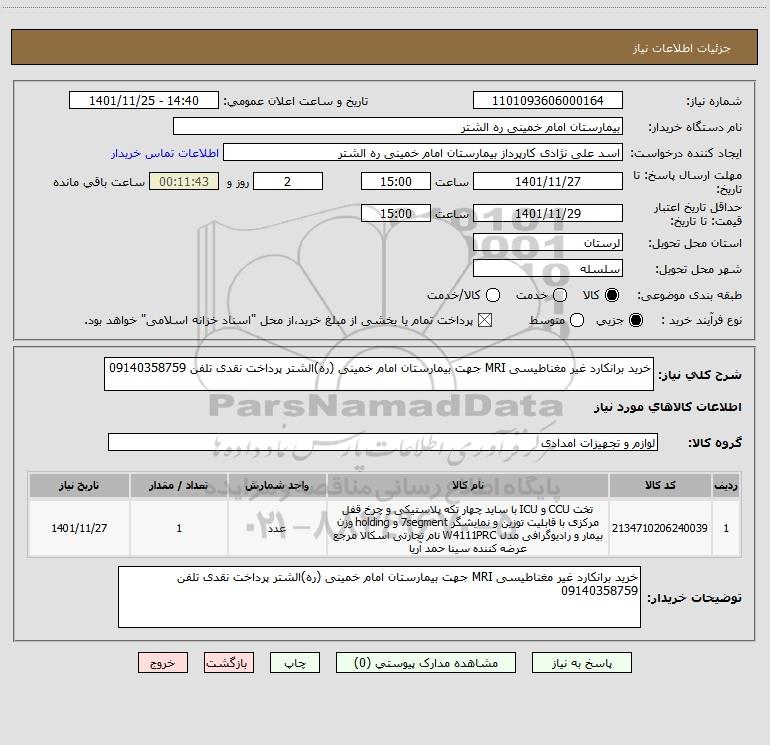Click the delivery city field سلسله
The height and width of the screenshot is (745, 770).
pyautogui.click(x=548, y=269)
